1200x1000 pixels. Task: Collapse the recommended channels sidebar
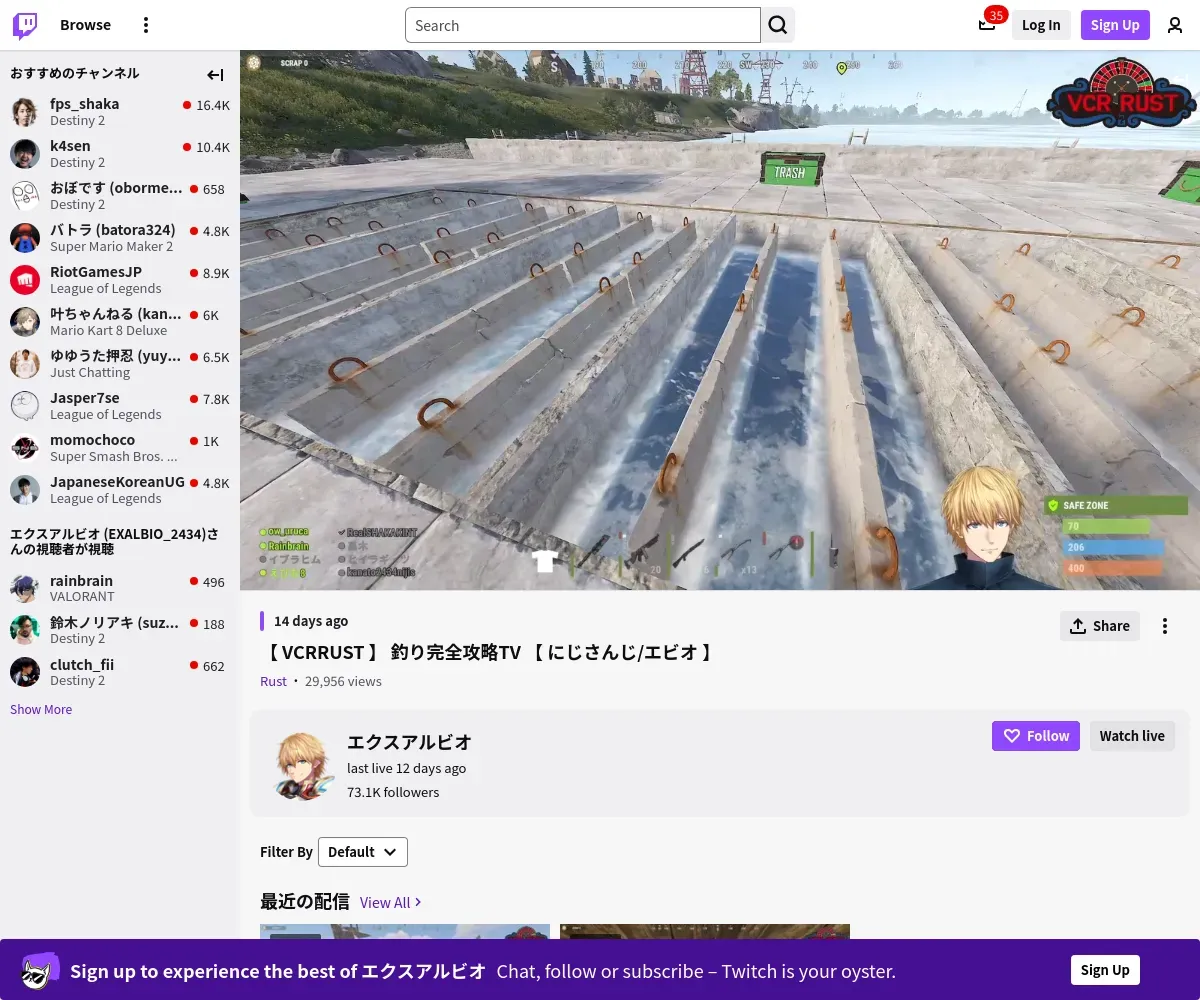(x=215, y=75)
